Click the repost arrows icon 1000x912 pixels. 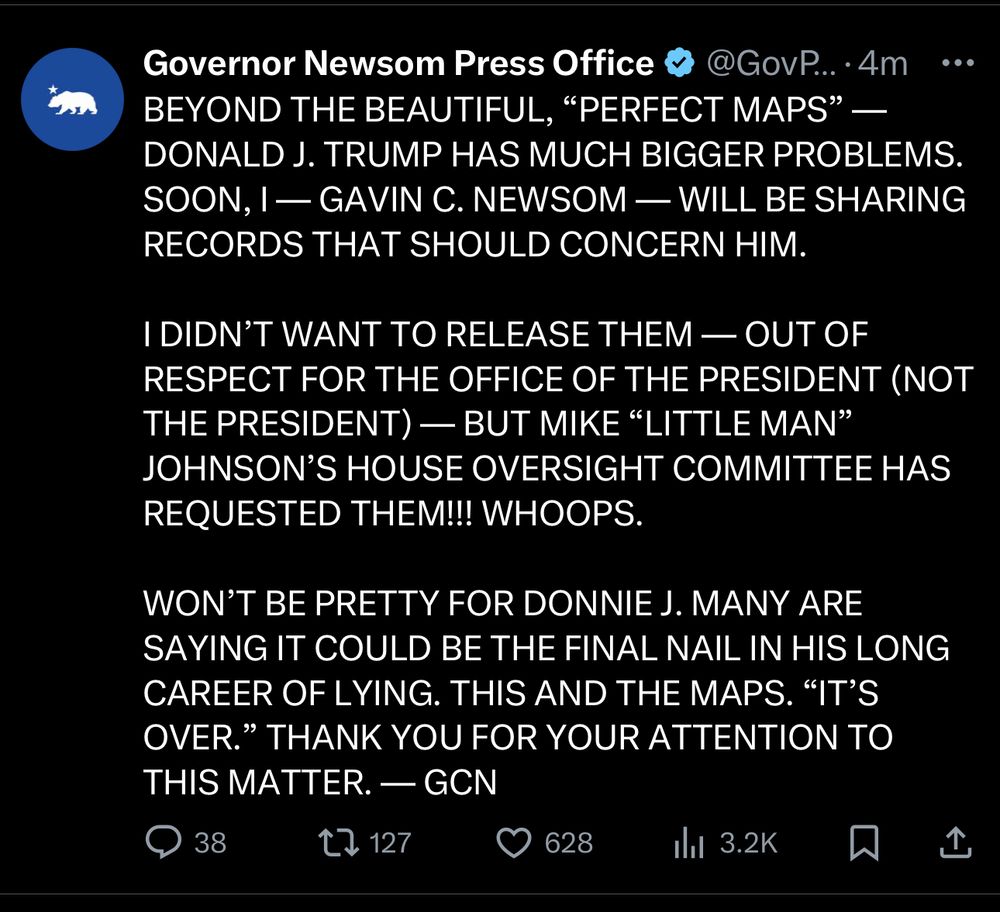(x=339, y=842)
